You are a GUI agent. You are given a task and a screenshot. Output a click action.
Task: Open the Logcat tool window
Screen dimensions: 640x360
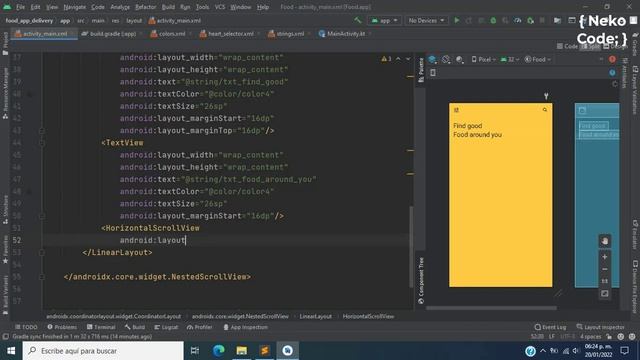[x=166, y=327]
